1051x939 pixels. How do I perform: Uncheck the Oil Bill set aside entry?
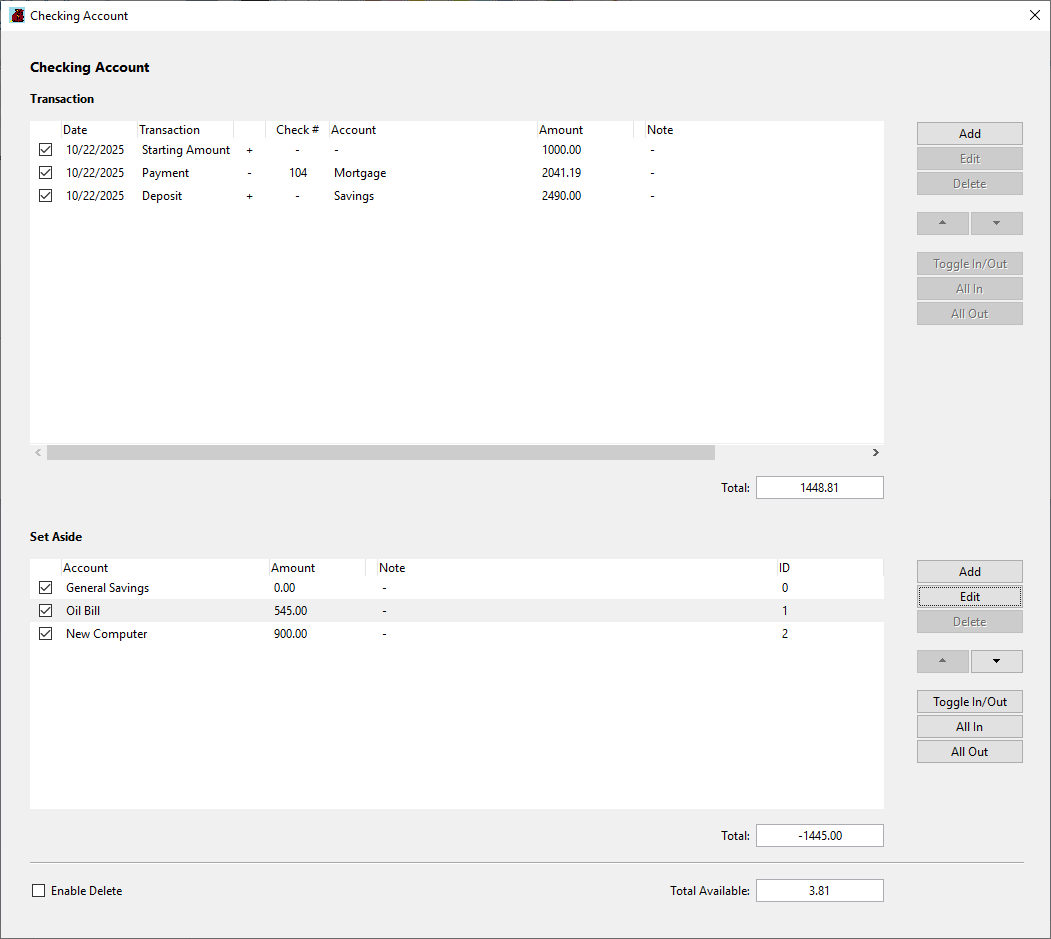(x=45, y=610)
